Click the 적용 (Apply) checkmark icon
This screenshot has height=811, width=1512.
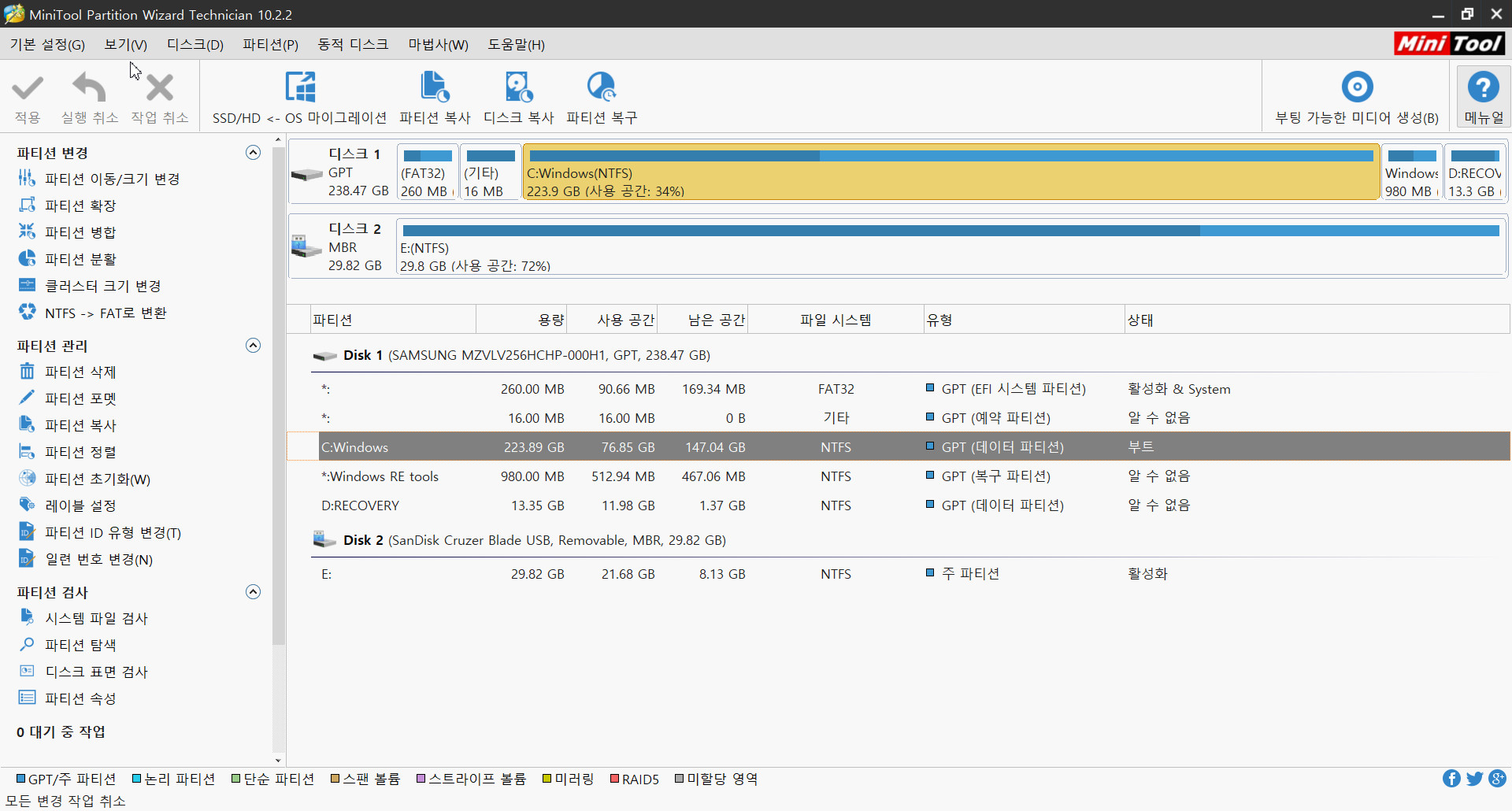[x=28, y=87]
